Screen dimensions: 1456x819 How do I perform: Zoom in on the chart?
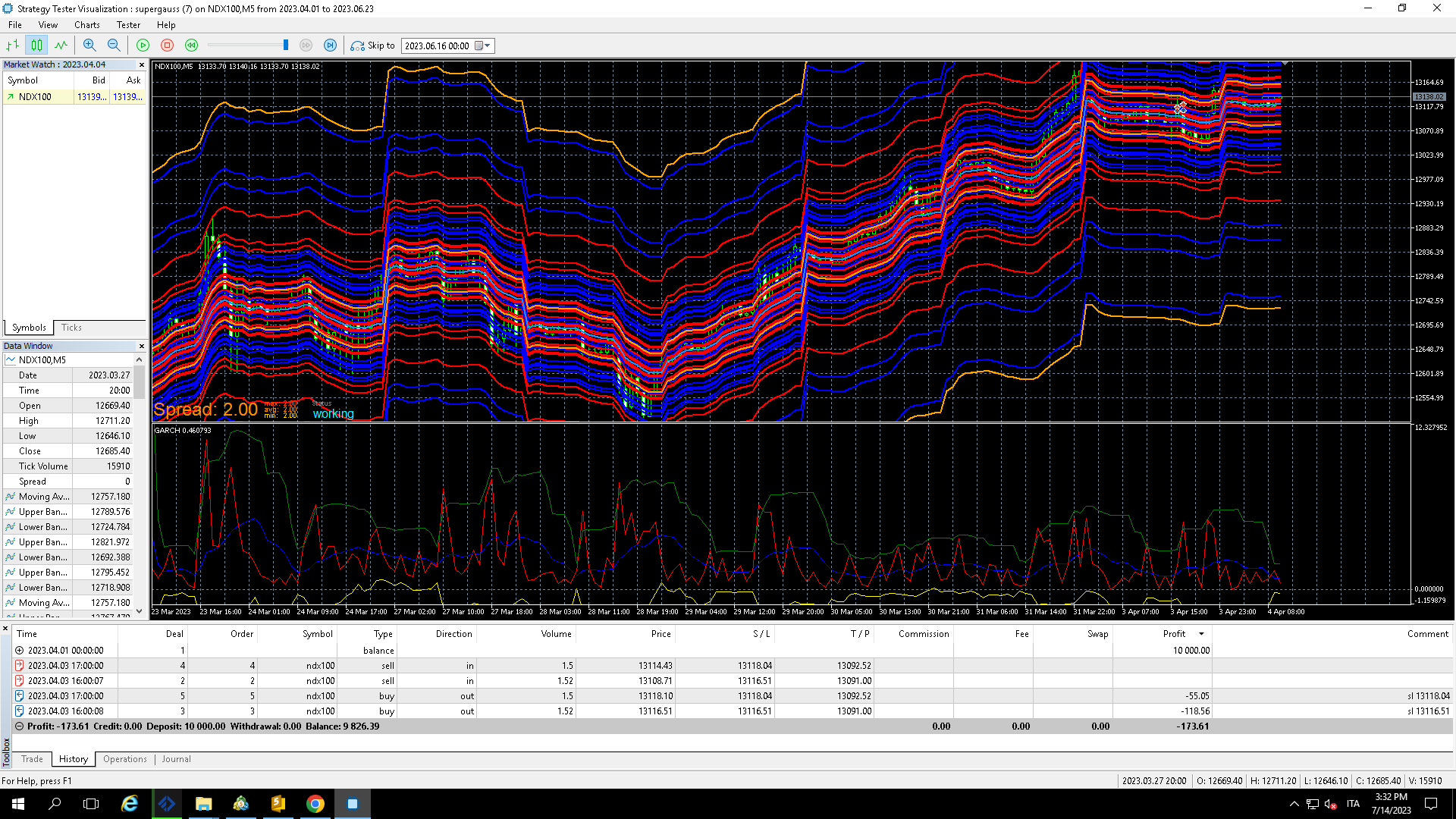point(89,45)
